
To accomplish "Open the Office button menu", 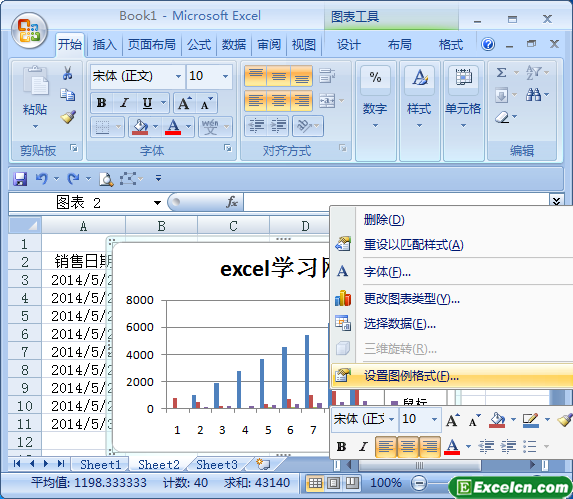I will [29, 31].
